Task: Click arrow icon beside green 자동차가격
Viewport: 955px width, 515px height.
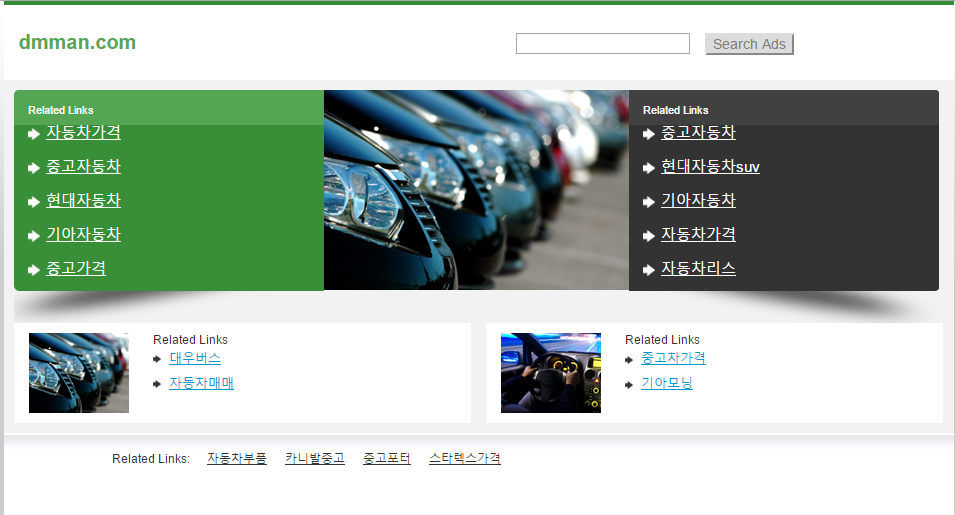Action: [33, 134]
